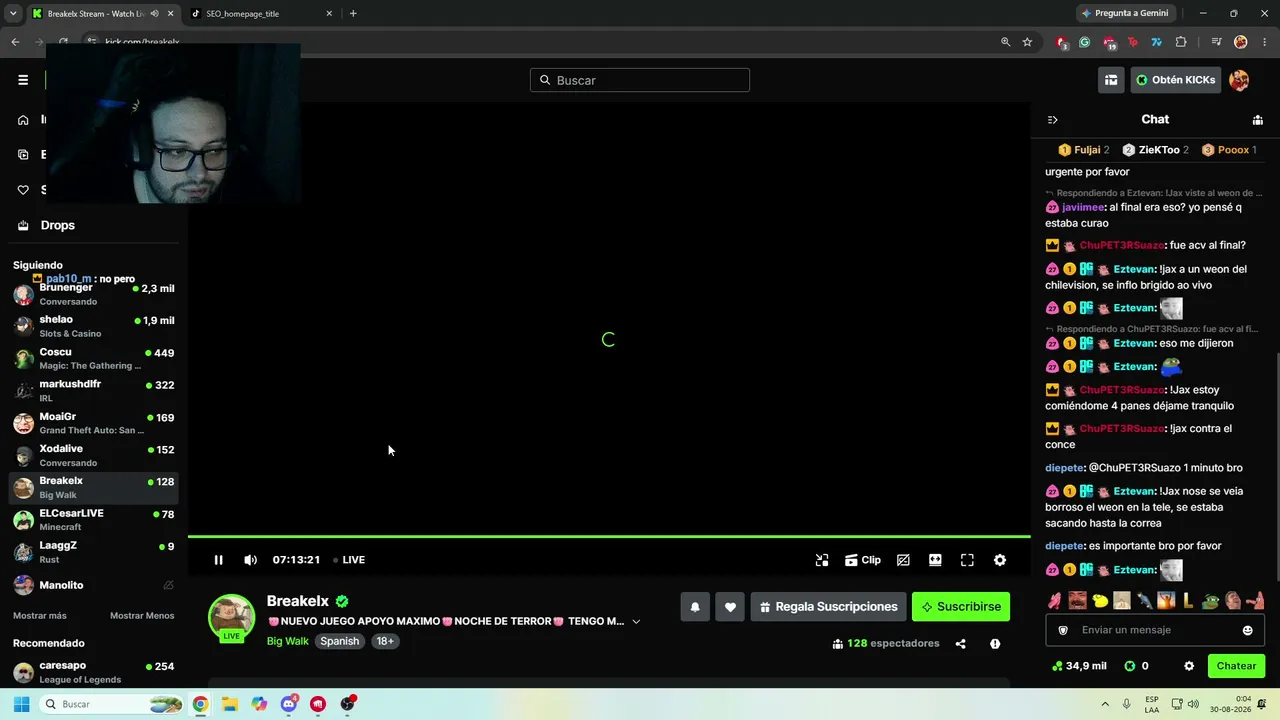Click the taskbar Buscar search box

[112, 704]
